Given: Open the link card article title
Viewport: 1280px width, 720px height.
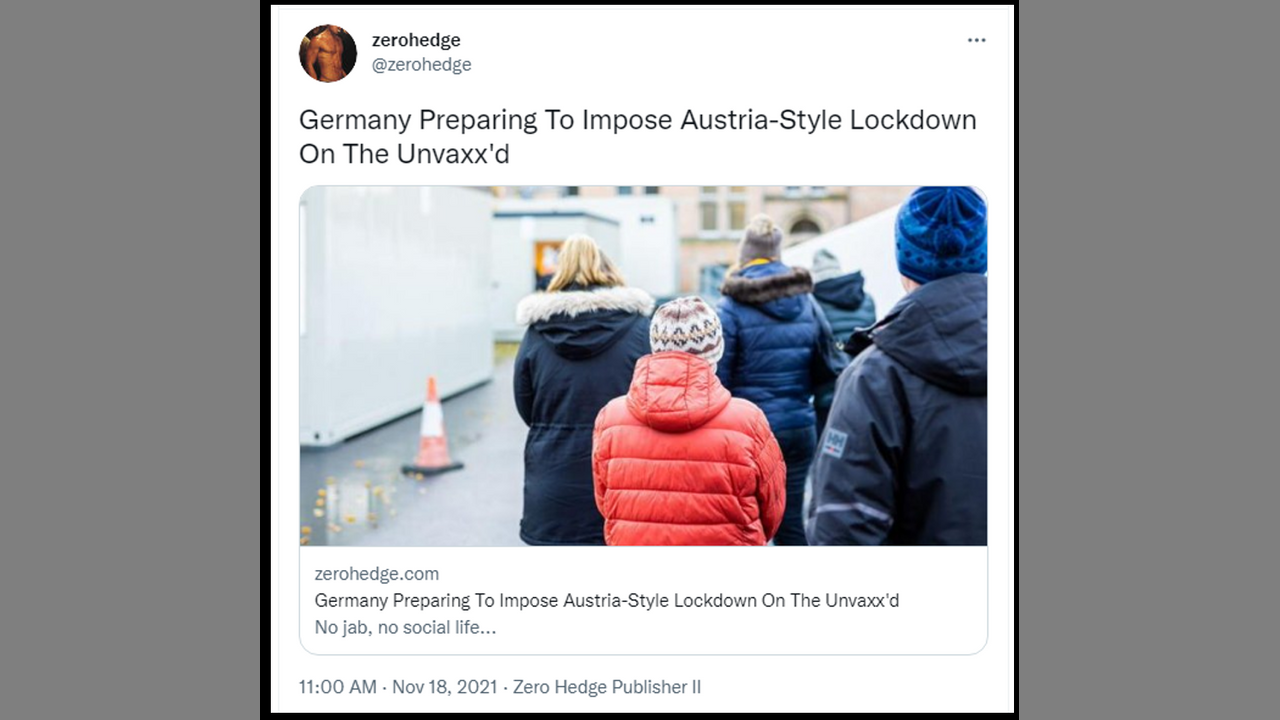Looking at the screenshot, I should pyautogui.click(x=606, y=600).
